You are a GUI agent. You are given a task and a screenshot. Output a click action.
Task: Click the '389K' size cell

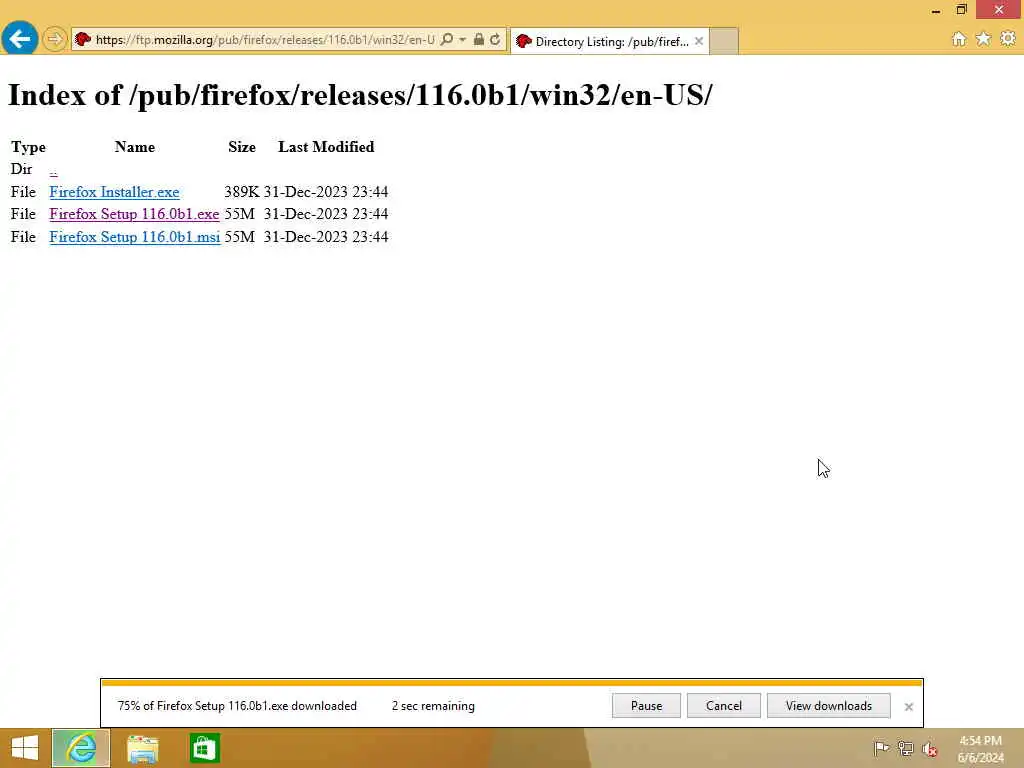[242, 192]
